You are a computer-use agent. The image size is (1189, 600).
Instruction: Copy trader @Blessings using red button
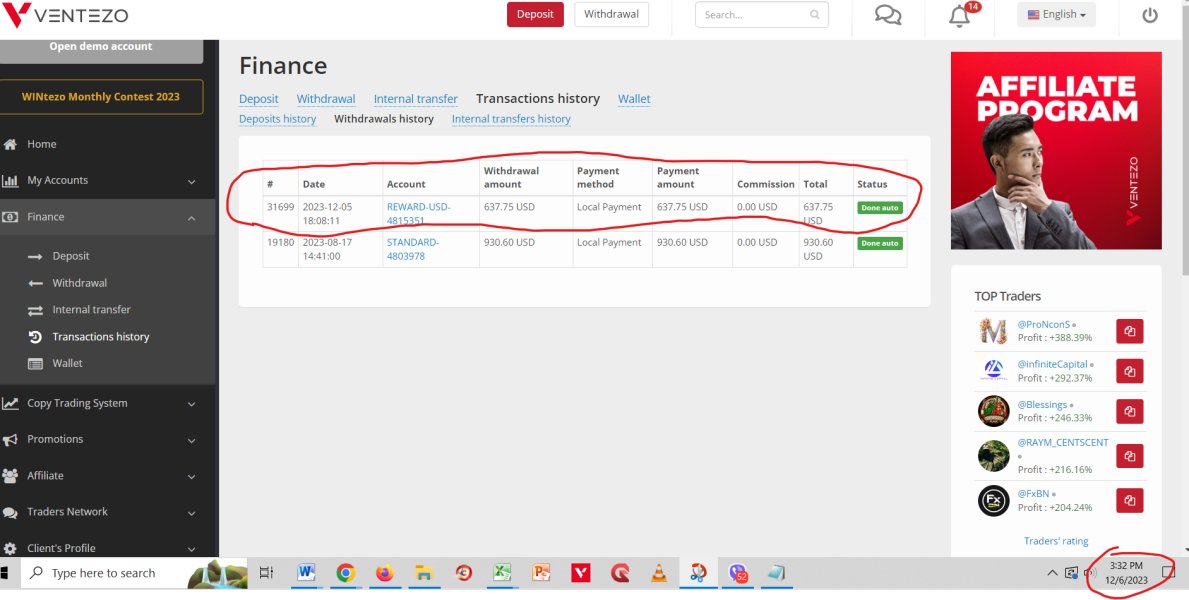(x=1129, y=412)
